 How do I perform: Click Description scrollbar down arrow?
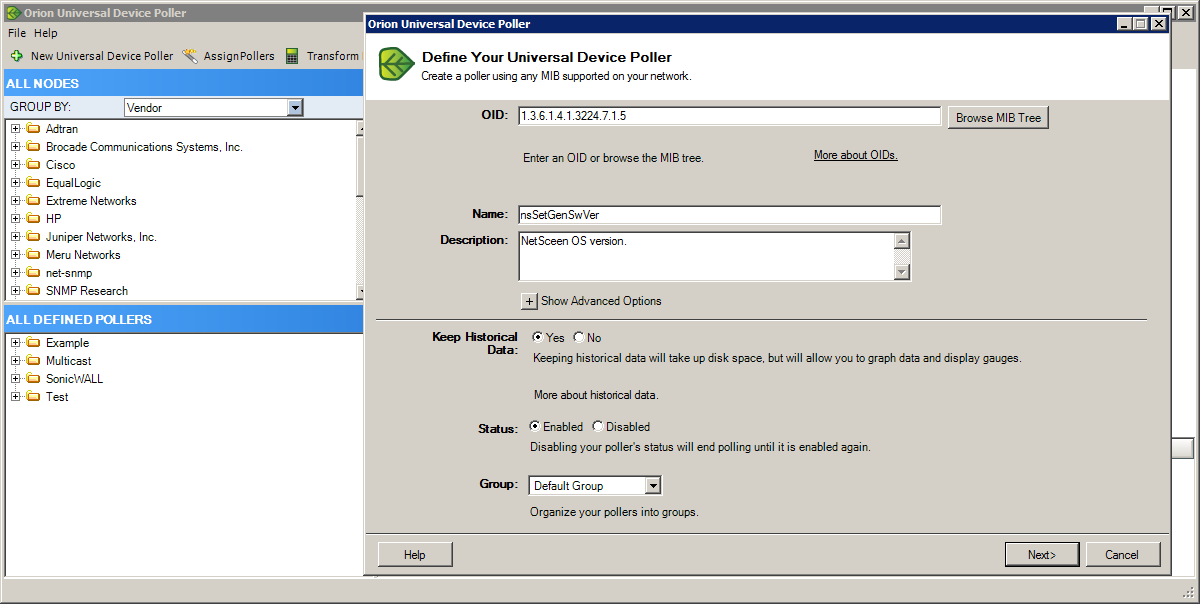902,272
